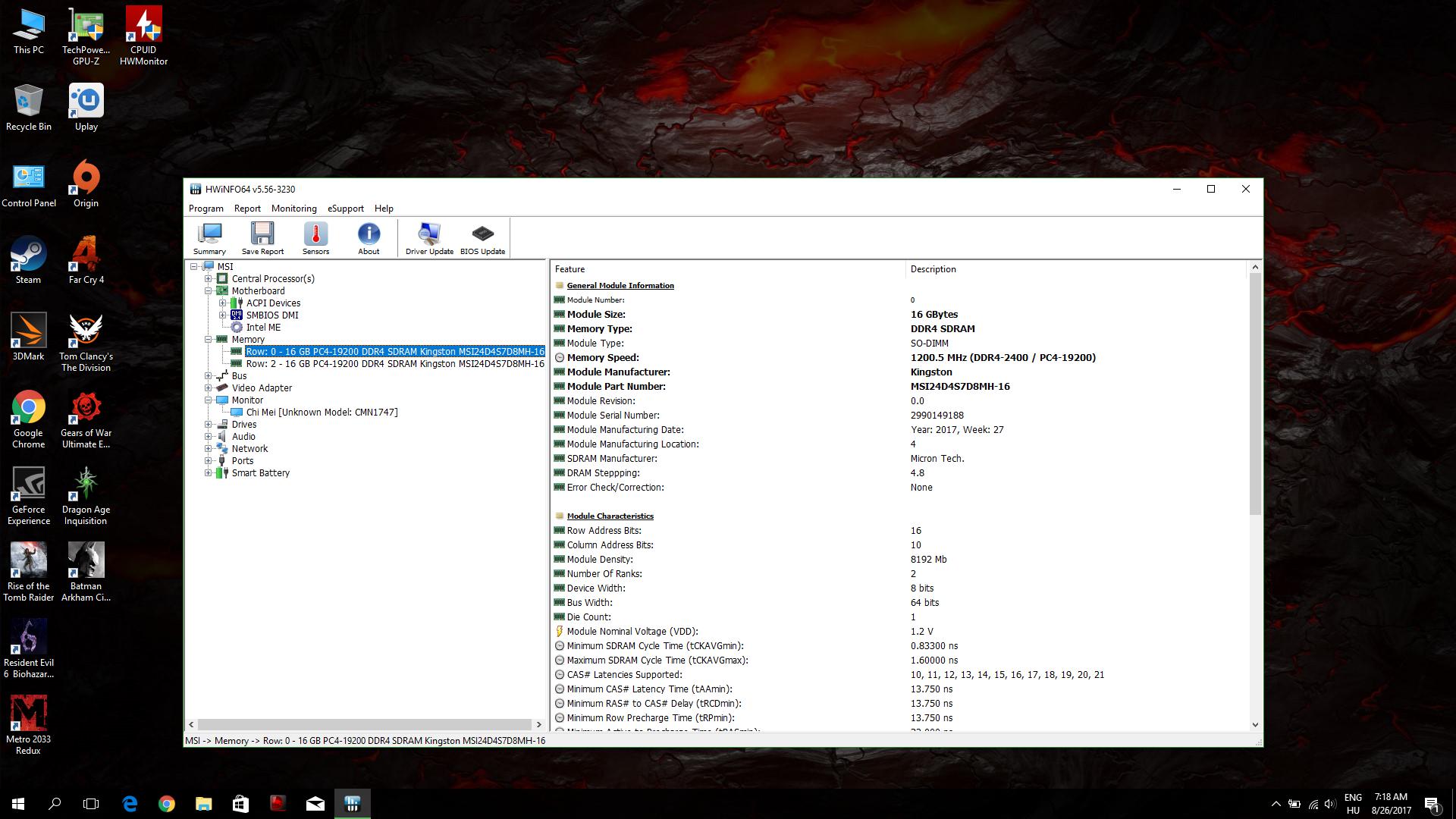Expand SMBIOS DMI tree node

pyautogui.click(x=222, y=315)
